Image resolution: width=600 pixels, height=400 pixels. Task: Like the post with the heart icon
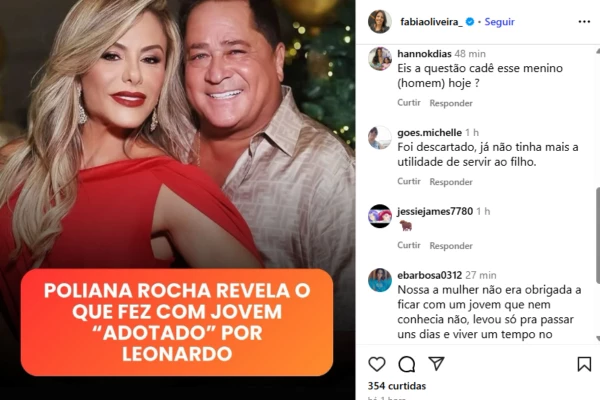(377, 364)
